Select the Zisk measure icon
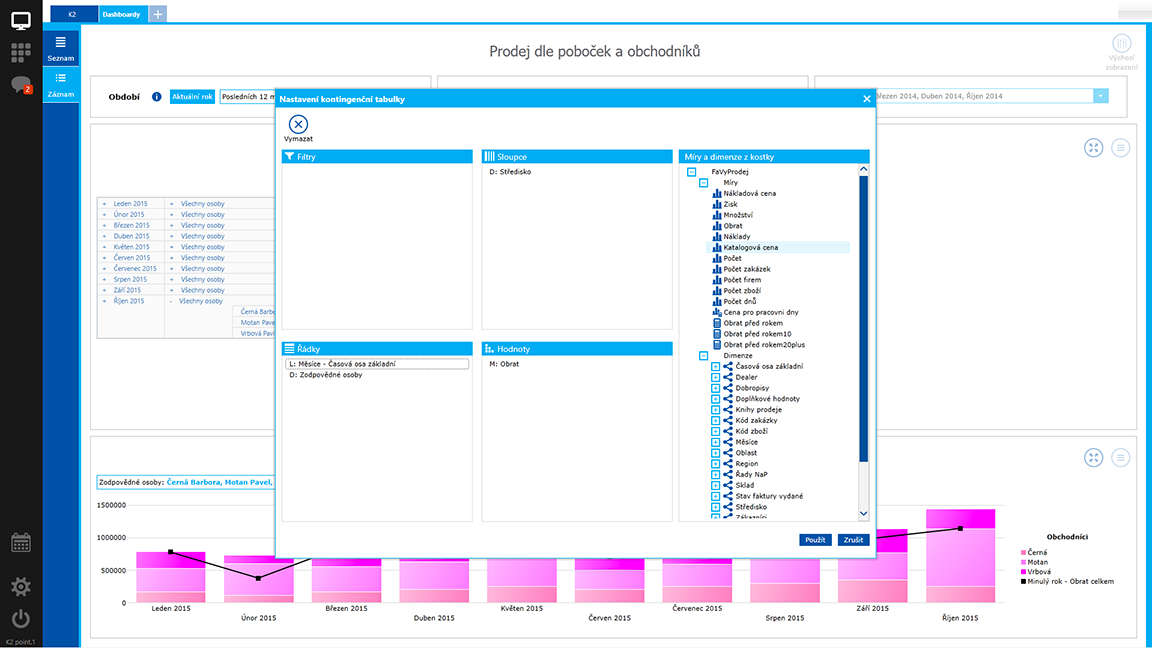The image size is (1152, 648). (717, 204)
